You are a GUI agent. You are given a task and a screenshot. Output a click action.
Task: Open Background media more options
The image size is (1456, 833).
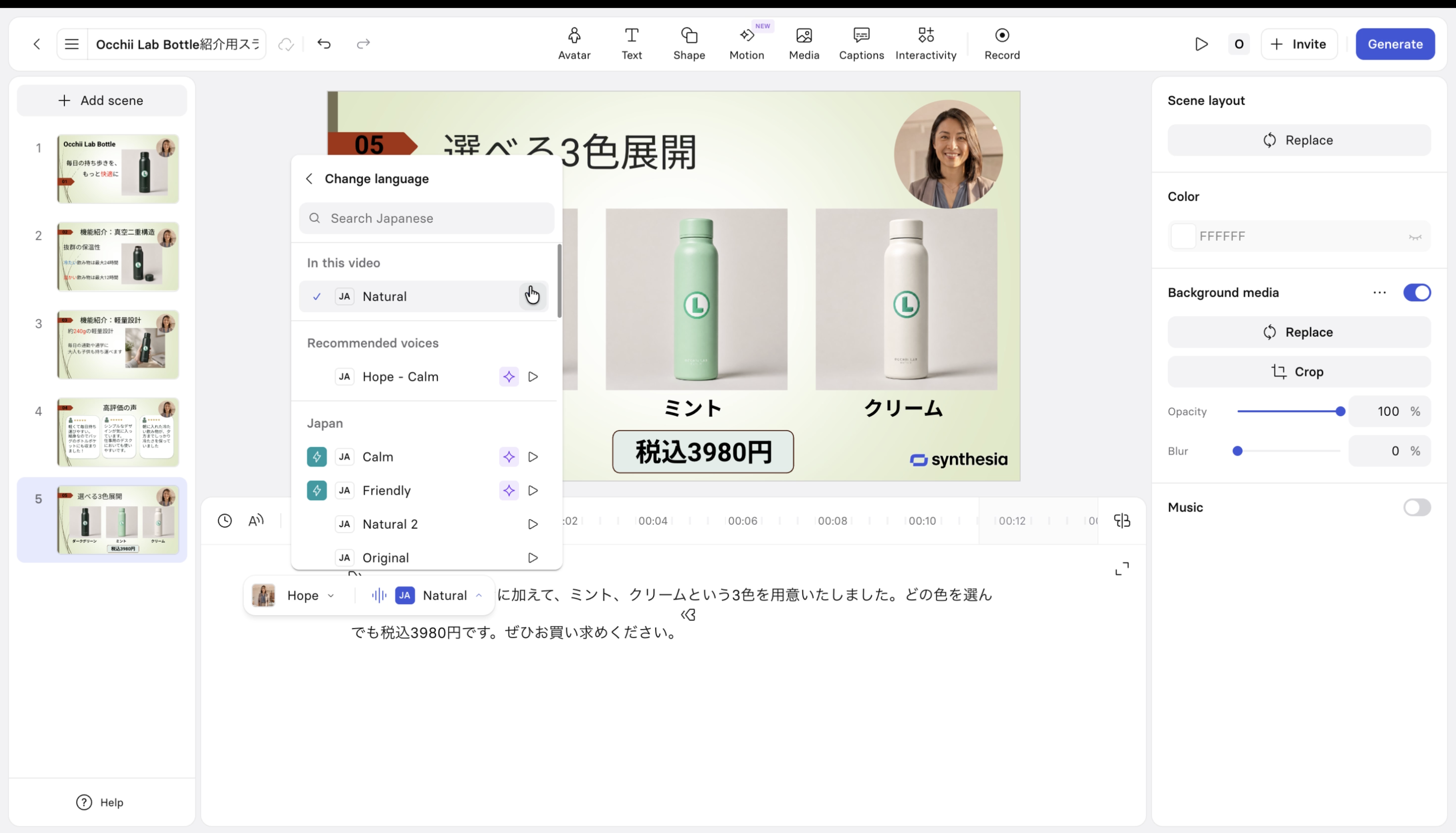[1379, 292]
